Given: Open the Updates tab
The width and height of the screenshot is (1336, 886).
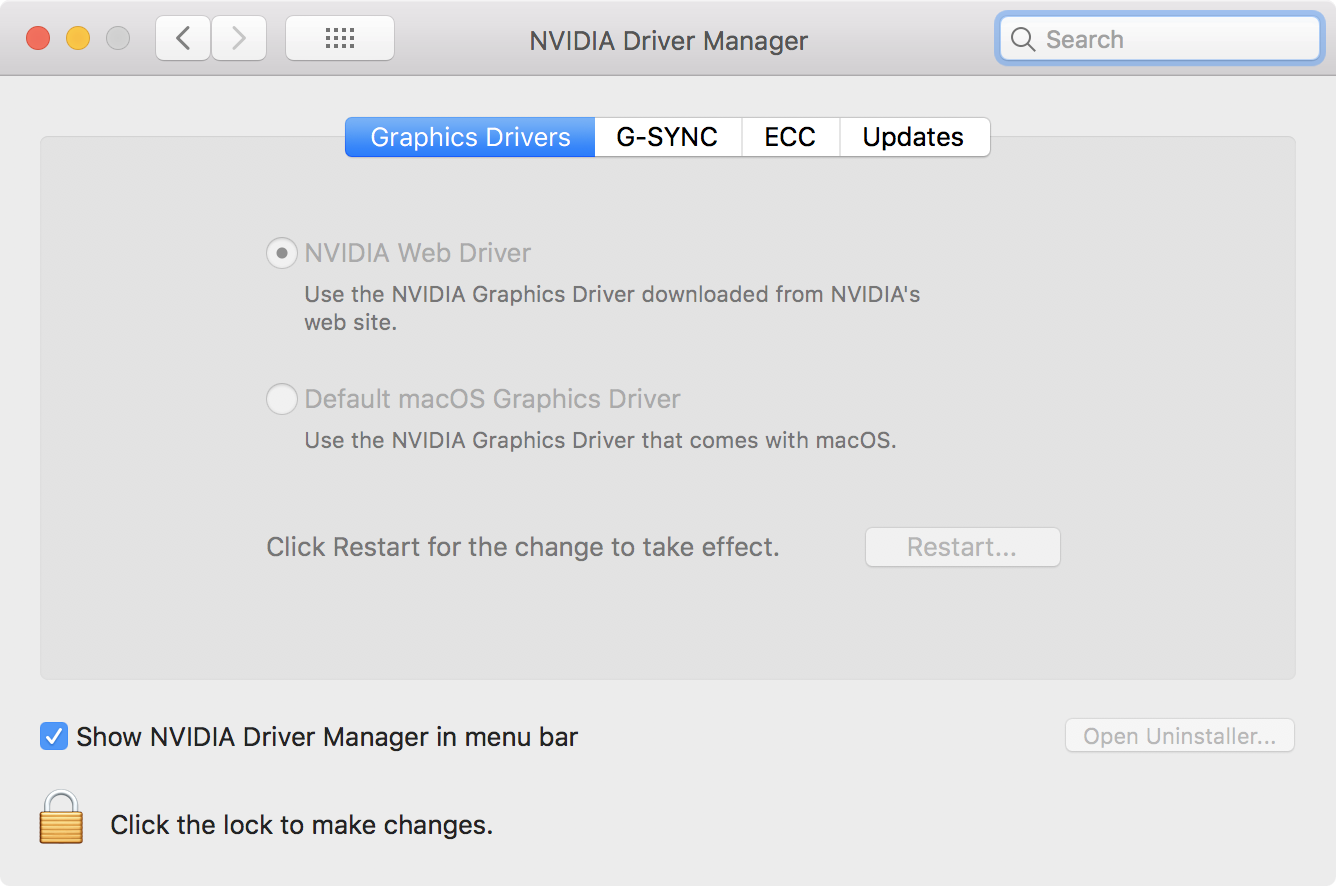Looking at the screenshot, I should (x=913, y=137).
